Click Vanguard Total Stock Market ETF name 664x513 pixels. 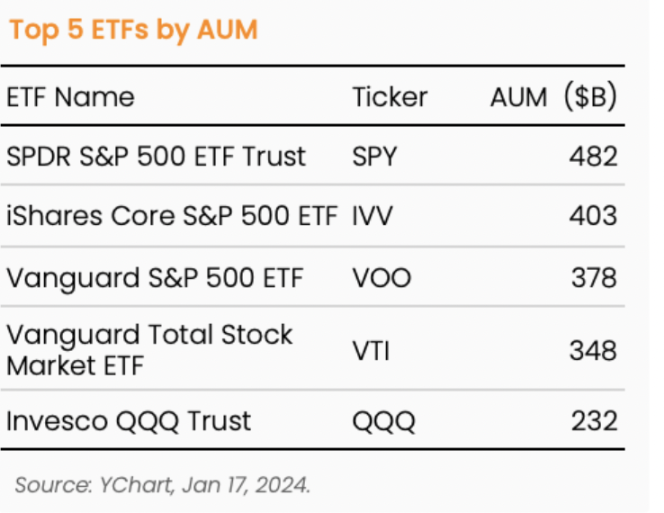149,350
